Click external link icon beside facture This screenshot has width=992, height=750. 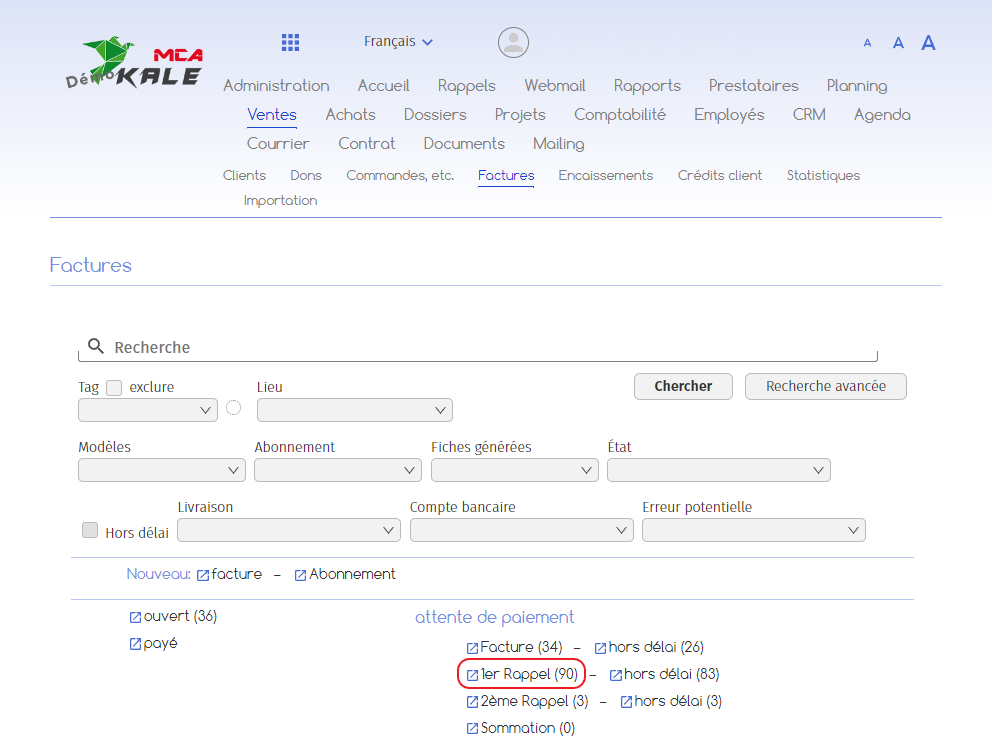(203, 575)
